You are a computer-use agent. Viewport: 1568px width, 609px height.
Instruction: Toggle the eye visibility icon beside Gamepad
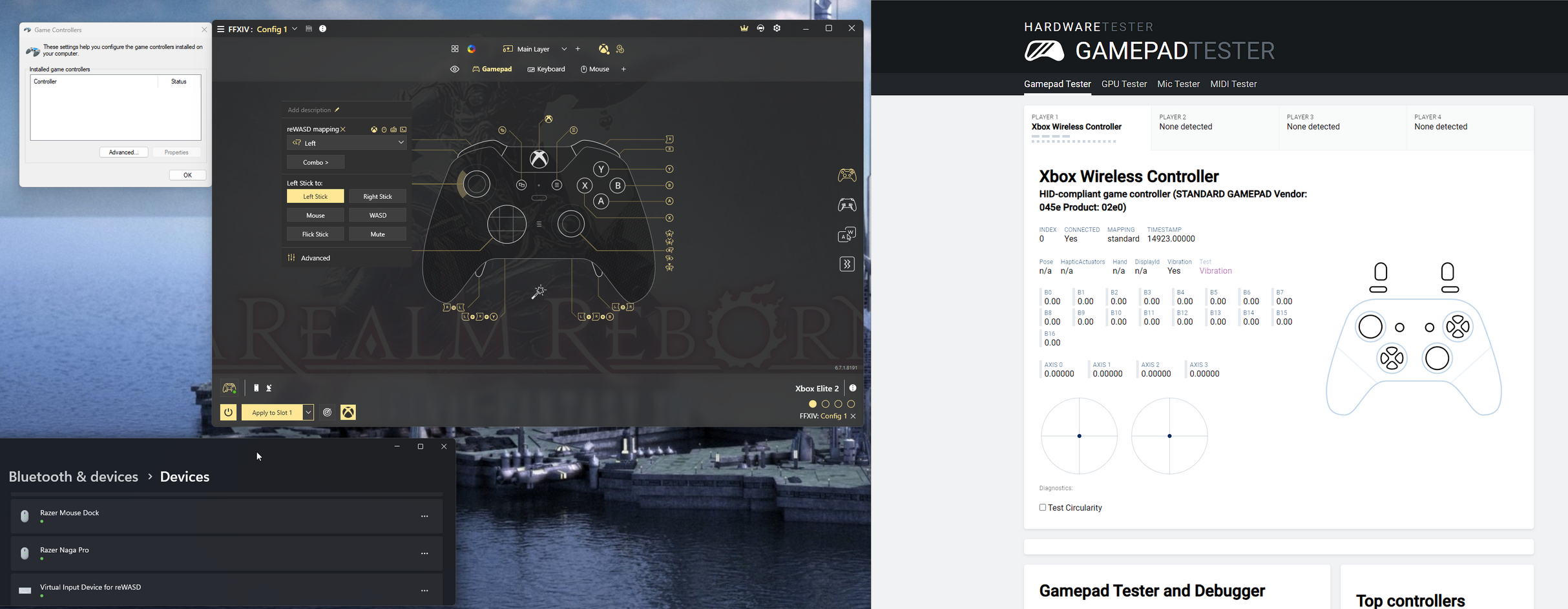(455, 69)
